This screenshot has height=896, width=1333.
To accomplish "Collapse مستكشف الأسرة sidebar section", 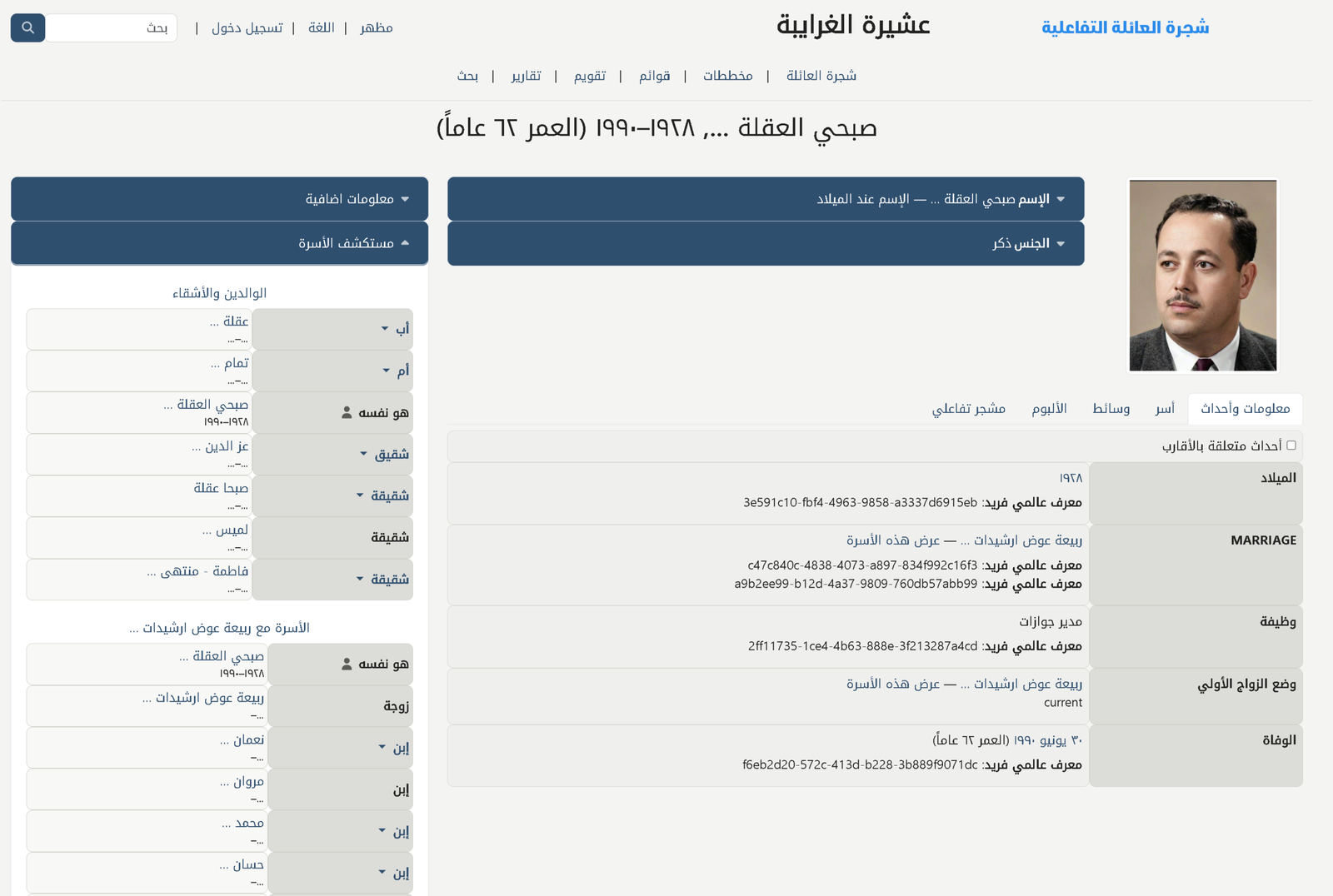I will [x=405, y=243].
